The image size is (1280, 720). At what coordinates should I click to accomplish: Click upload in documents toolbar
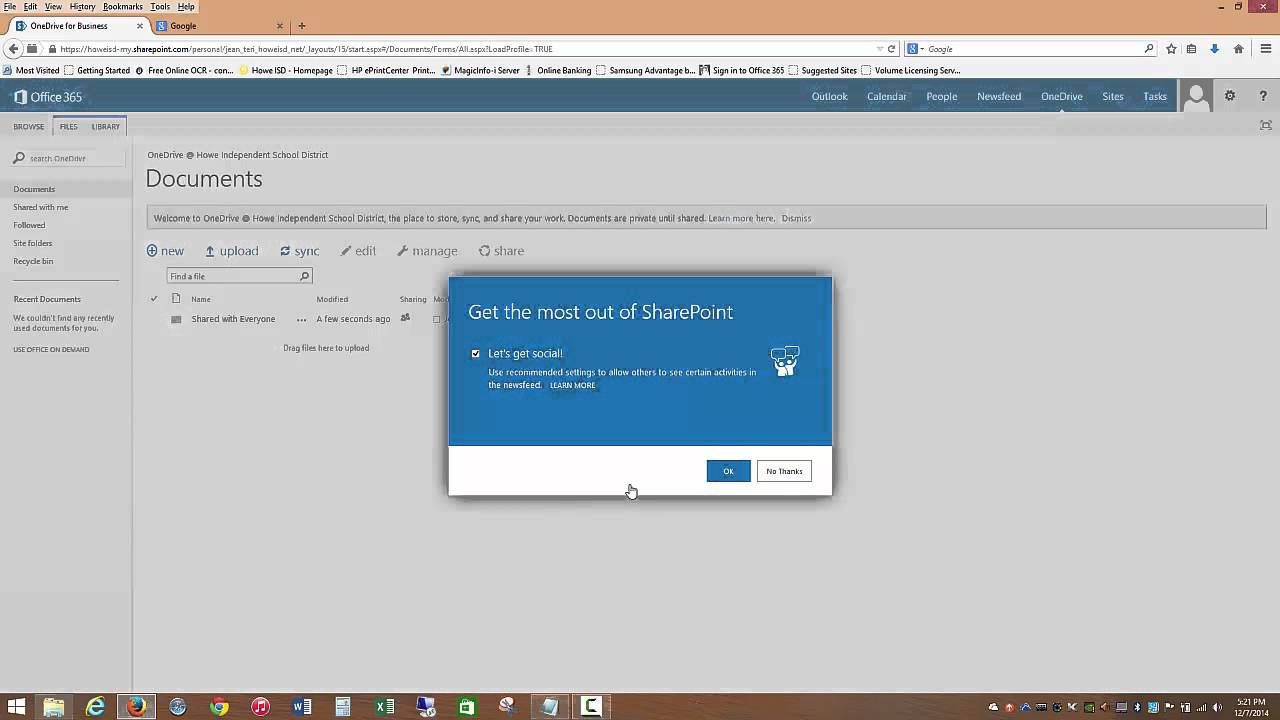coord(231,251)
